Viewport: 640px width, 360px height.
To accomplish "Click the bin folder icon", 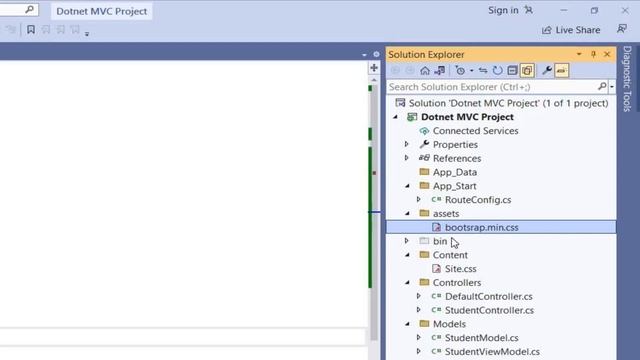I will point(424,241).
